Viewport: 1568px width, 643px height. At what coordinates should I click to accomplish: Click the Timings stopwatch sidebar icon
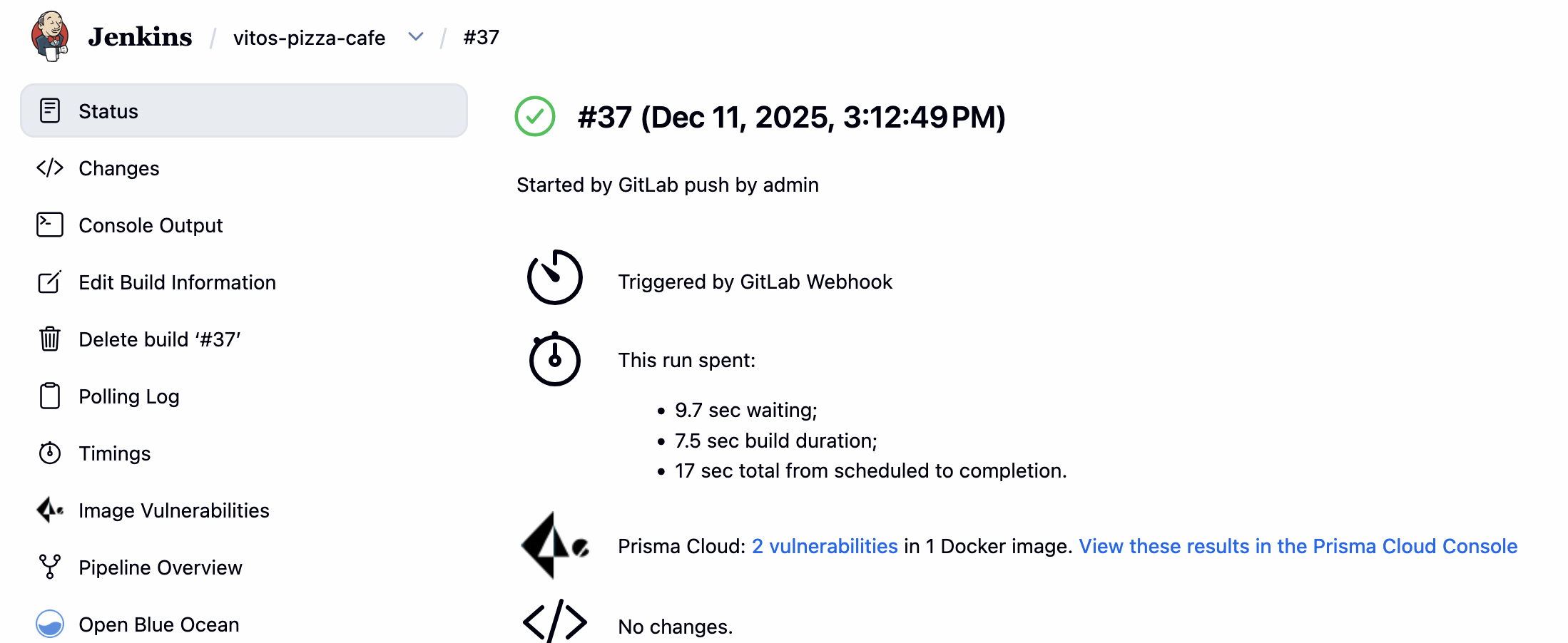point(50,453)
